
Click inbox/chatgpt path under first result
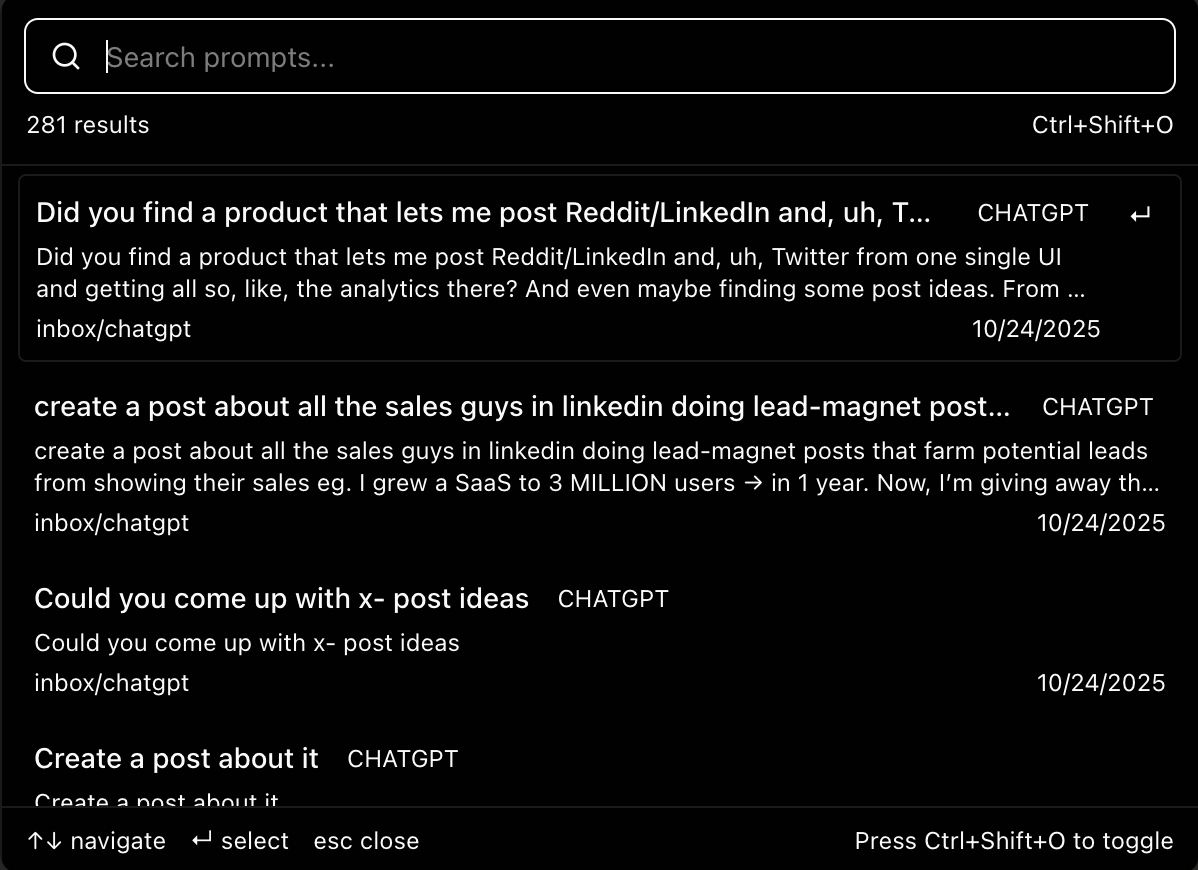(x=113, y=329)
